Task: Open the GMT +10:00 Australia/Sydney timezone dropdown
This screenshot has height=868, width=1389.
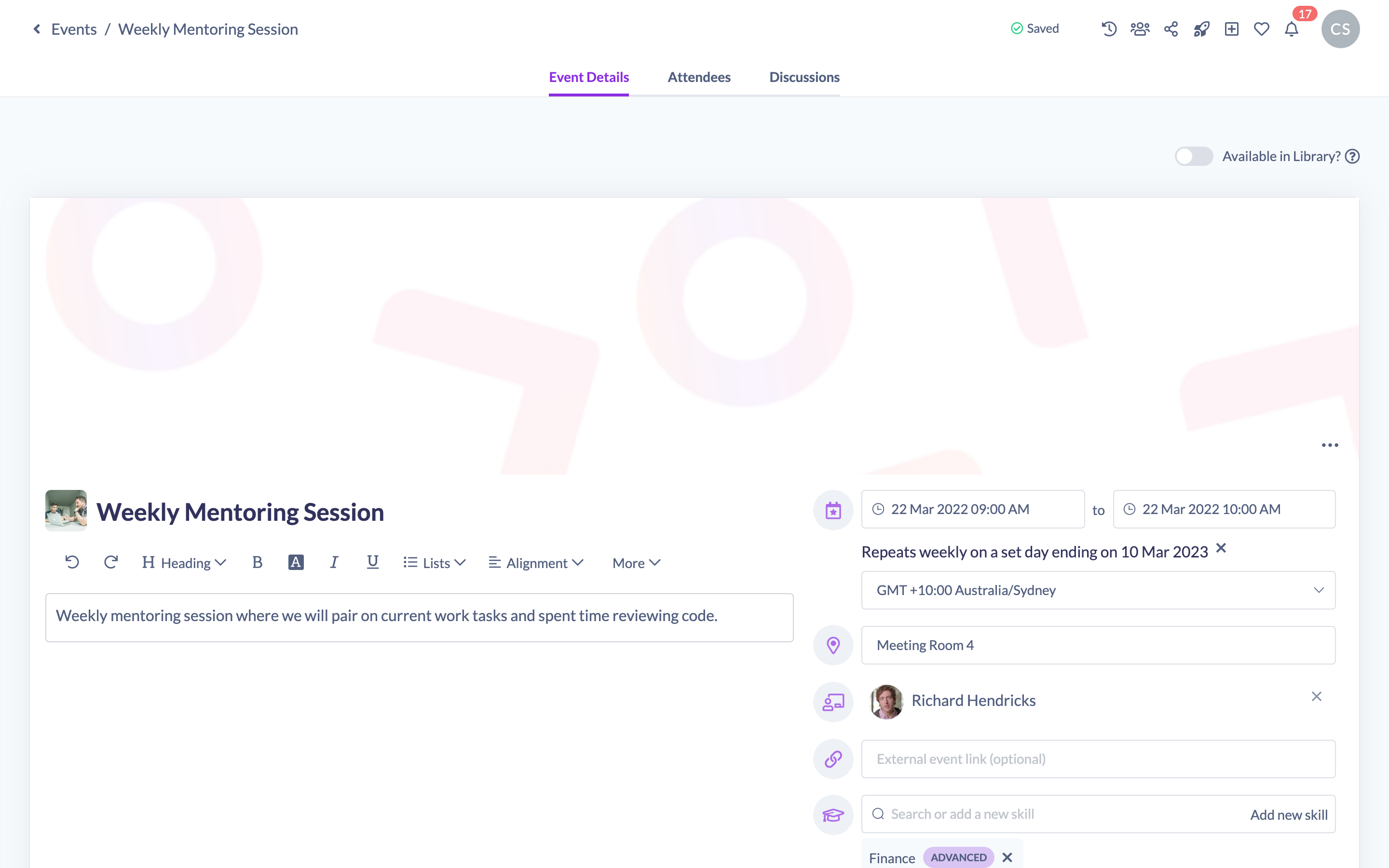Action: [1098, 590]
